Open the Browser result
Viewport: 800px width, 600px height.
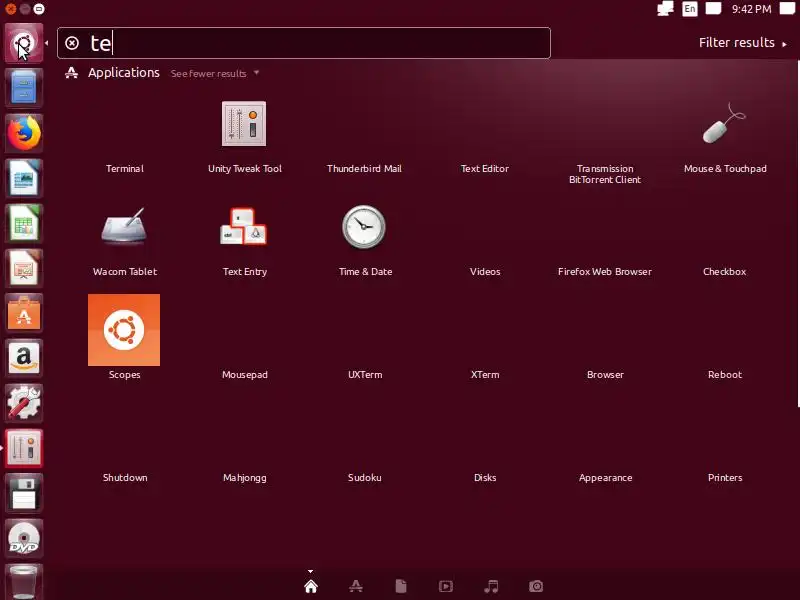point(605,374)
